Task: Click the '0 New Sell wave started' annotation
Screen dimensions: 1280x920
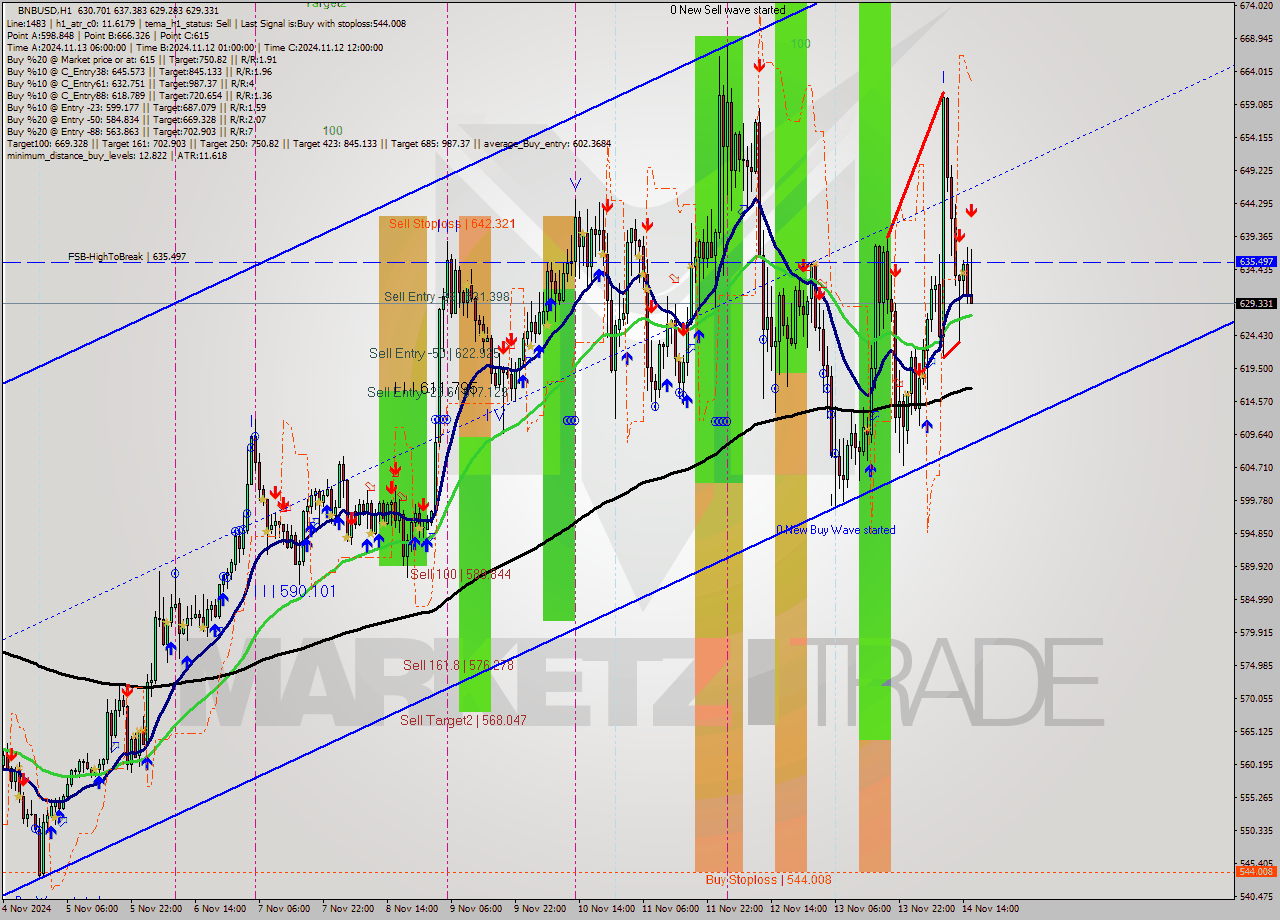Action: tap(727, 10)
